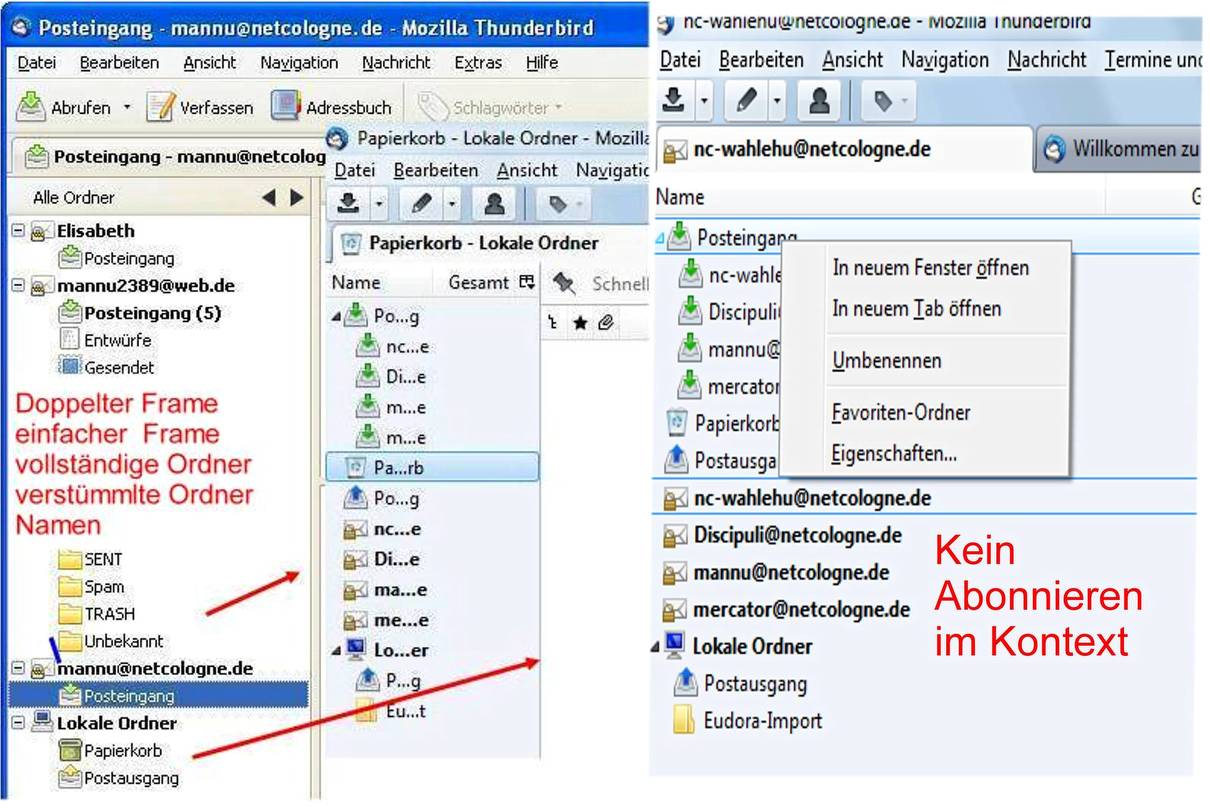The height and width of the screenshot is (810, 1210).
Task: Click the person address book icon in nc-wahlehu window
Action: pyautogui.click(x=819, y=101)
